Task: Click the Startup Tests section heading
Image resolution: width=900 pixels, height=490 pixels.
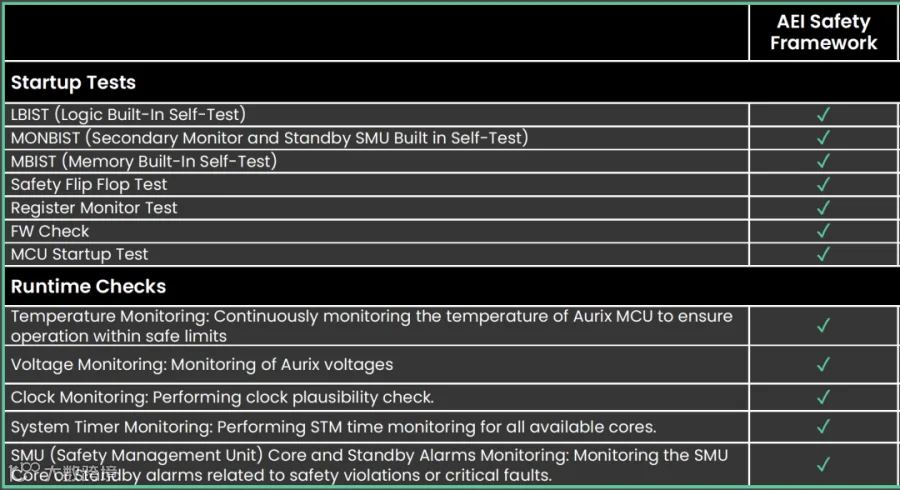Action: coord(73,83)
